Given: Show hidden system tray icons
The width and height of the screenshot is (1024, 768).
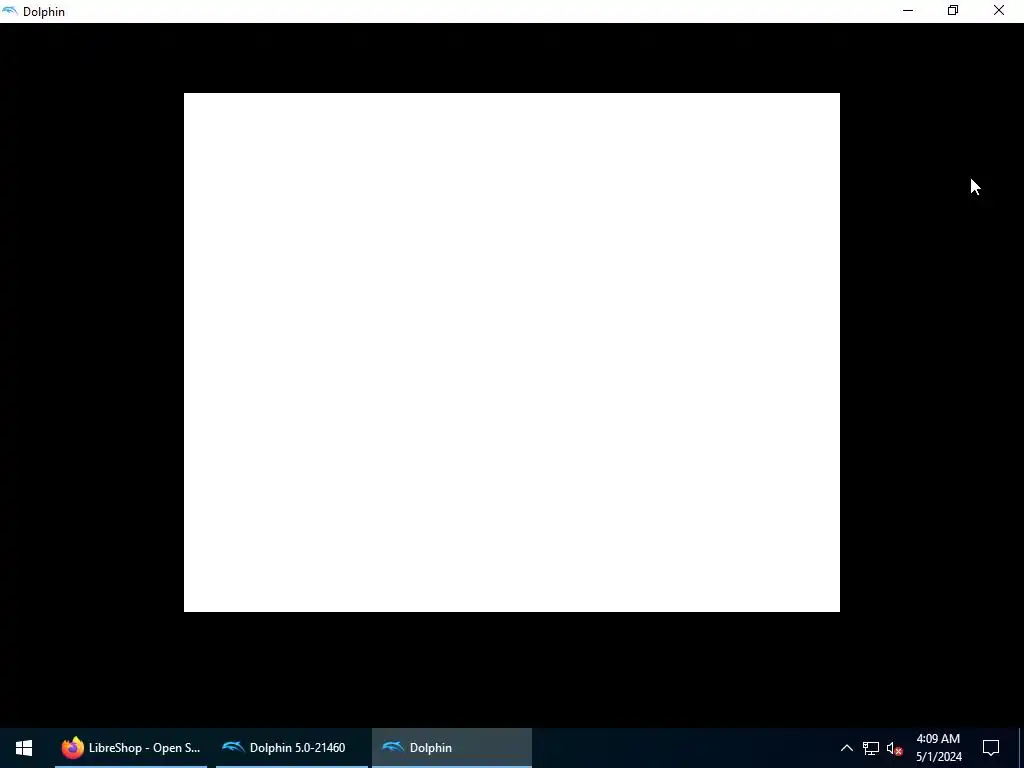Looking at the screenshot, I should (846, 748).
